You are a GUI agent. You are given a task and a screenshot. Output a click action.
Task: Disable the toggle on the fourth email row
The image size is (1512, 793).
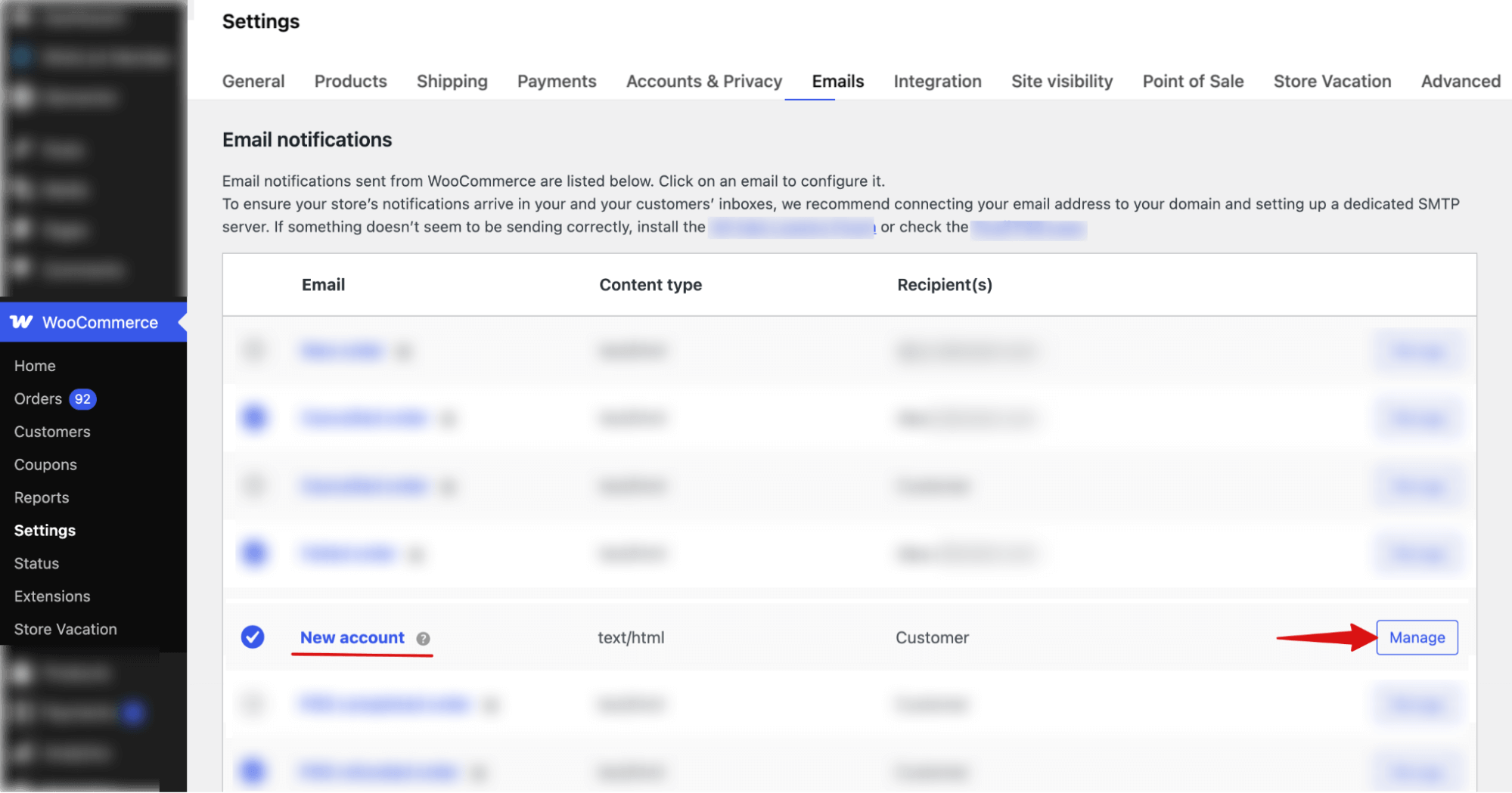pos(254,553)
